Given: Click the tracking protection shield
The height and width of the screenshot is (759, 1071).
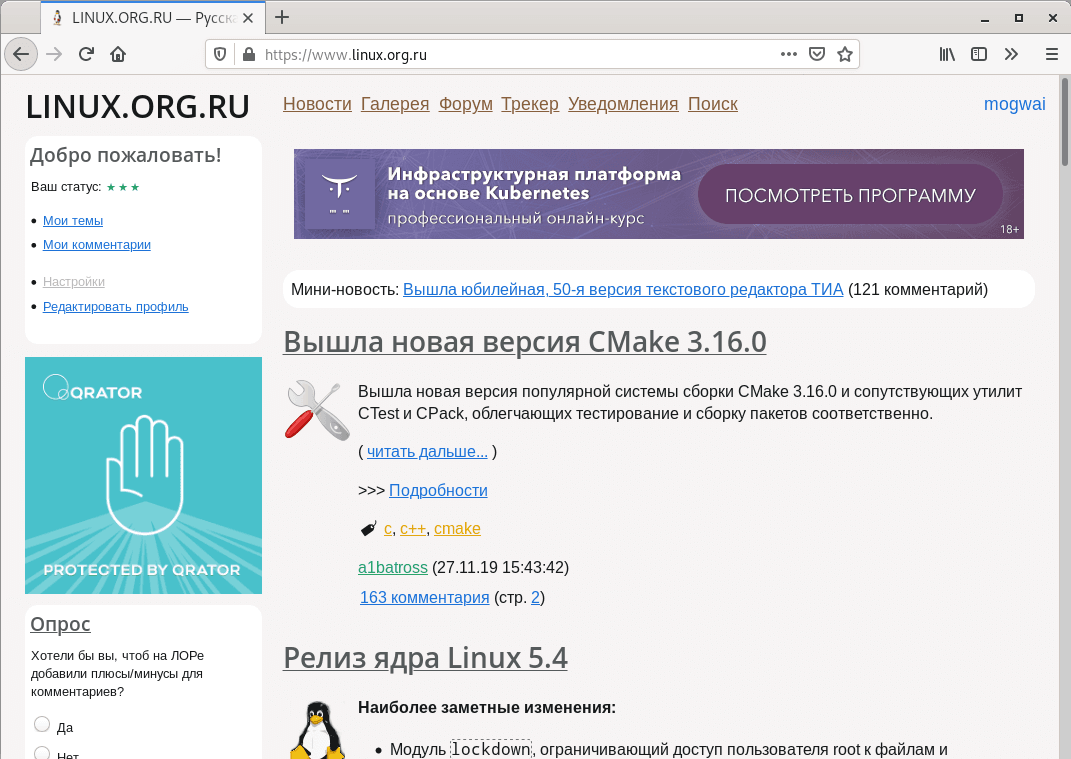Looking at the screenshot, I should [219, 54].
